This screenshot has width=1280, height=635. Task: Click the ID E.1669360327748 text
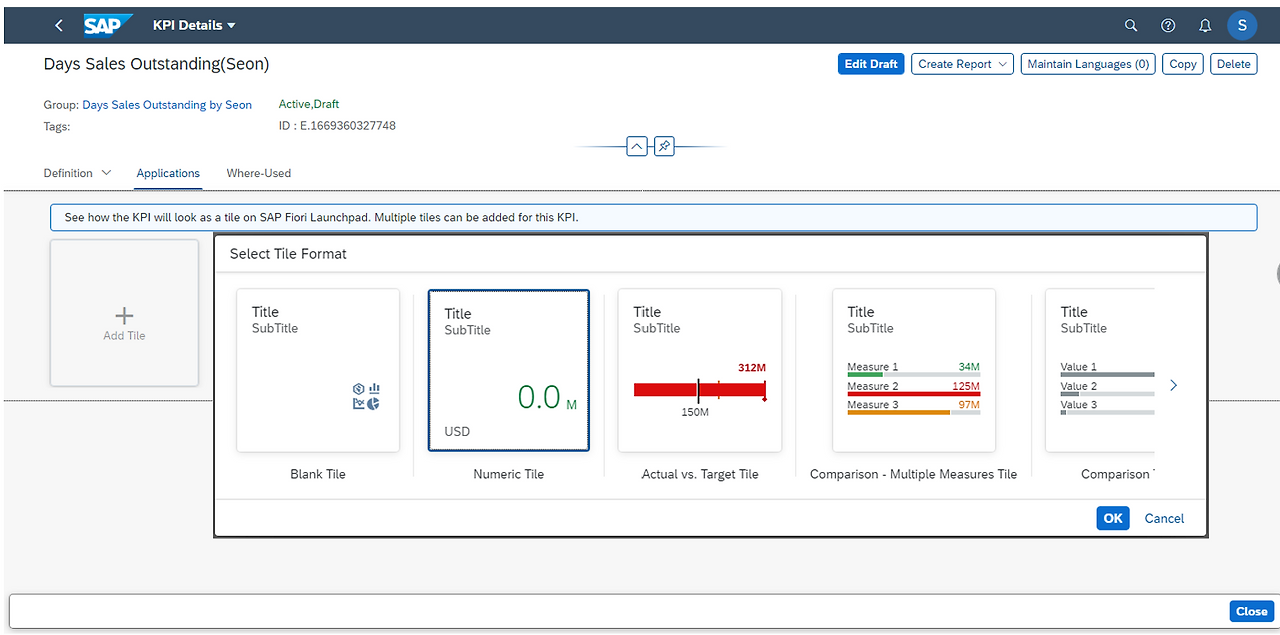pos(337,126)
